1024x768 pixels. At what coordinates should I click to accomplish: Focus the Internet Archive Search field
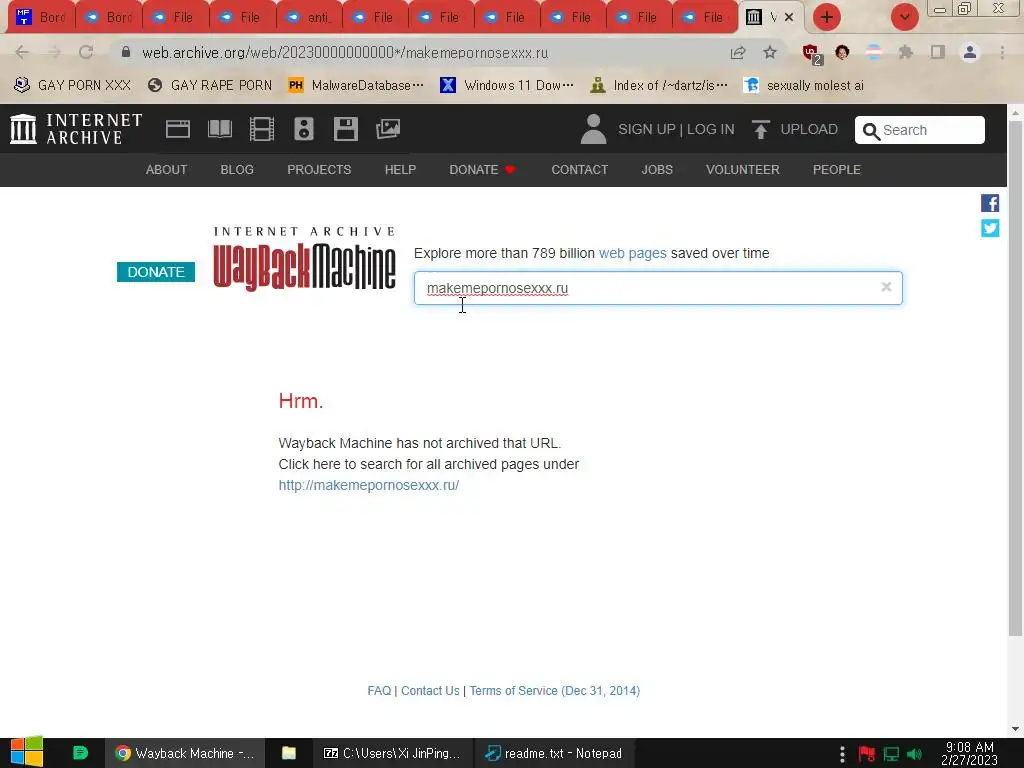pos(920,130)
